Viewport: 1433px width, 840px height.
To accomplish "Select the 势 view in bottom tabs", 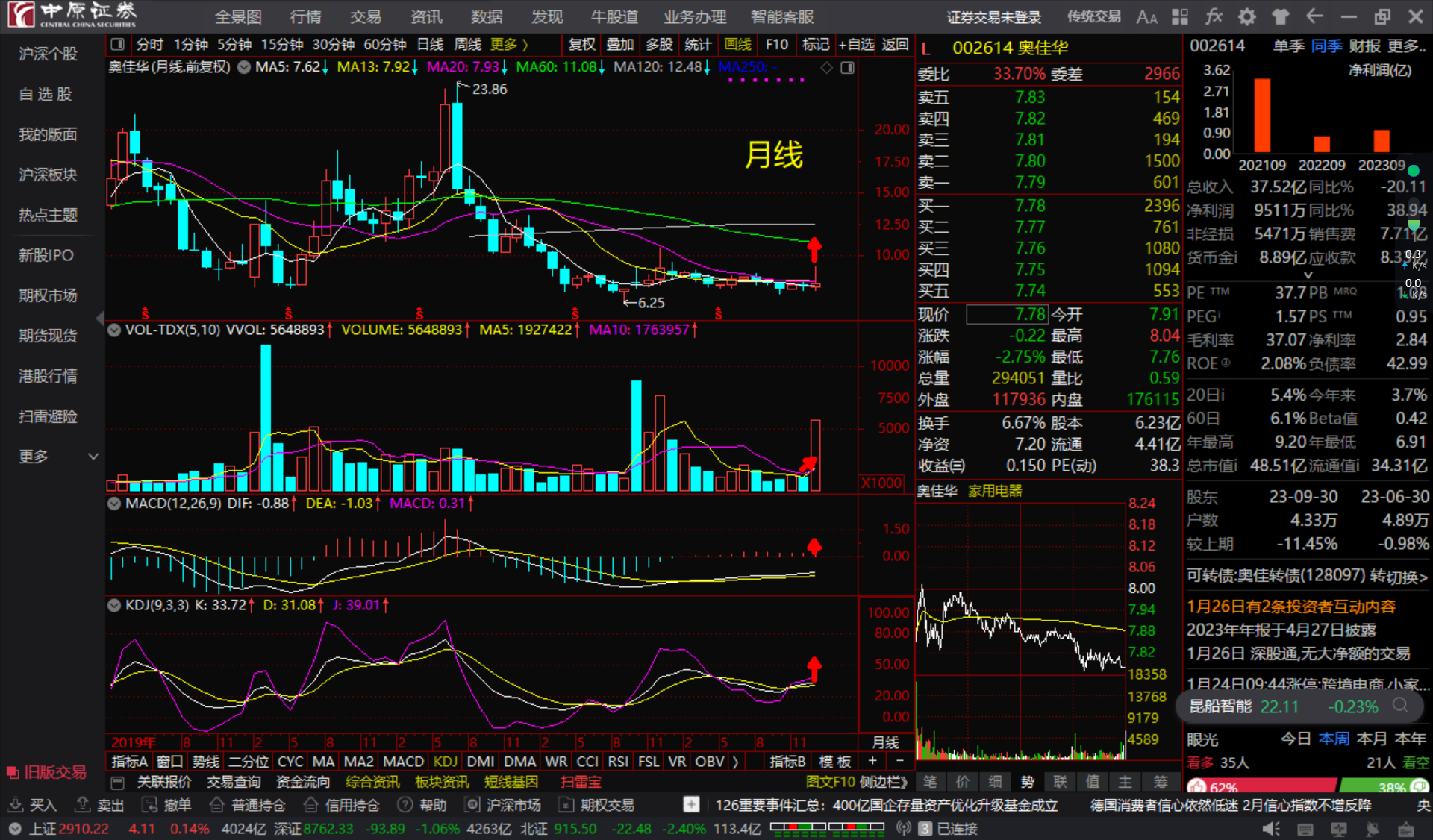I will point(1028,782).
